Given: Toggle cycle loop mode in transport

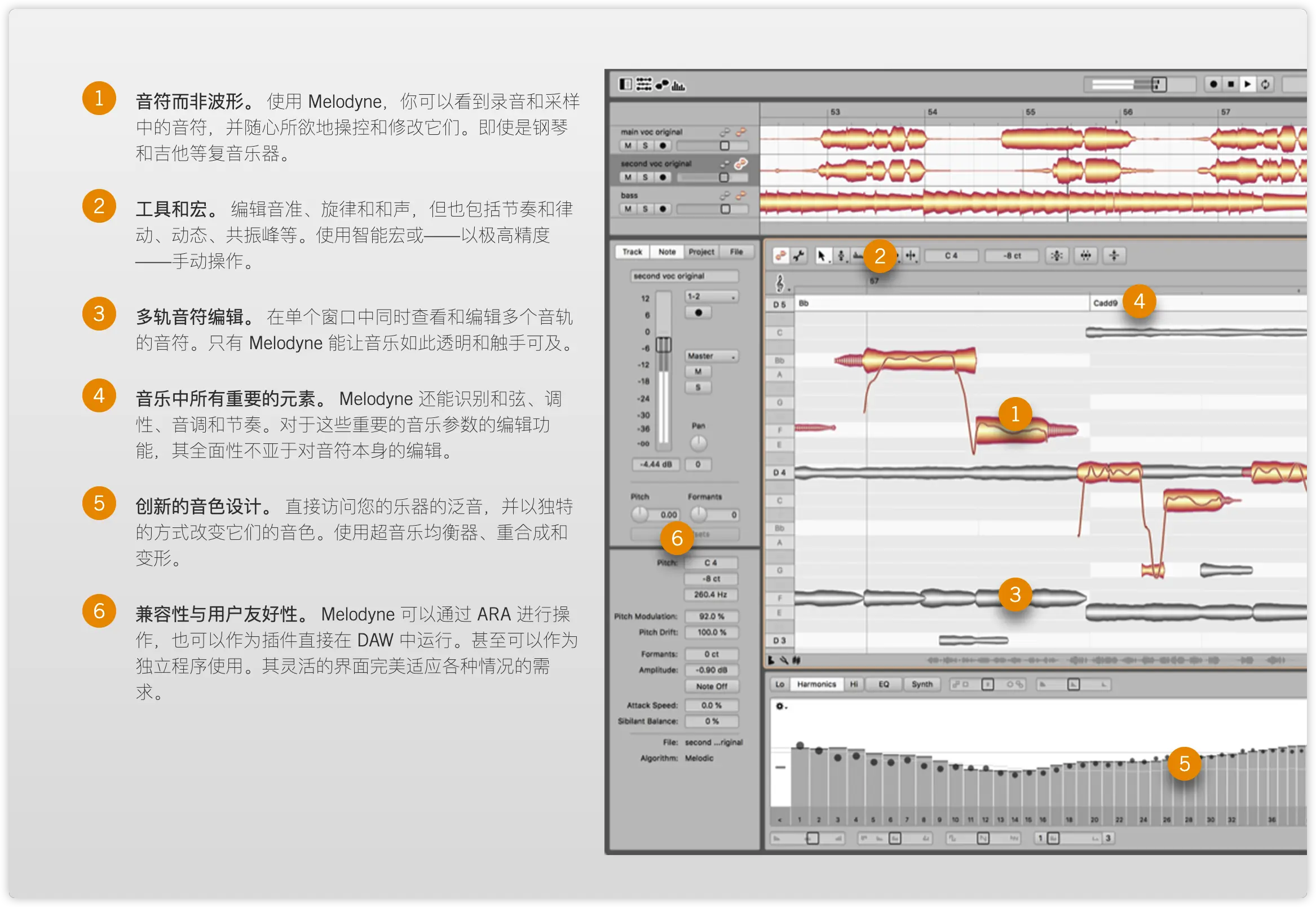Looking at the screenshot, I should click(1265, 84).
